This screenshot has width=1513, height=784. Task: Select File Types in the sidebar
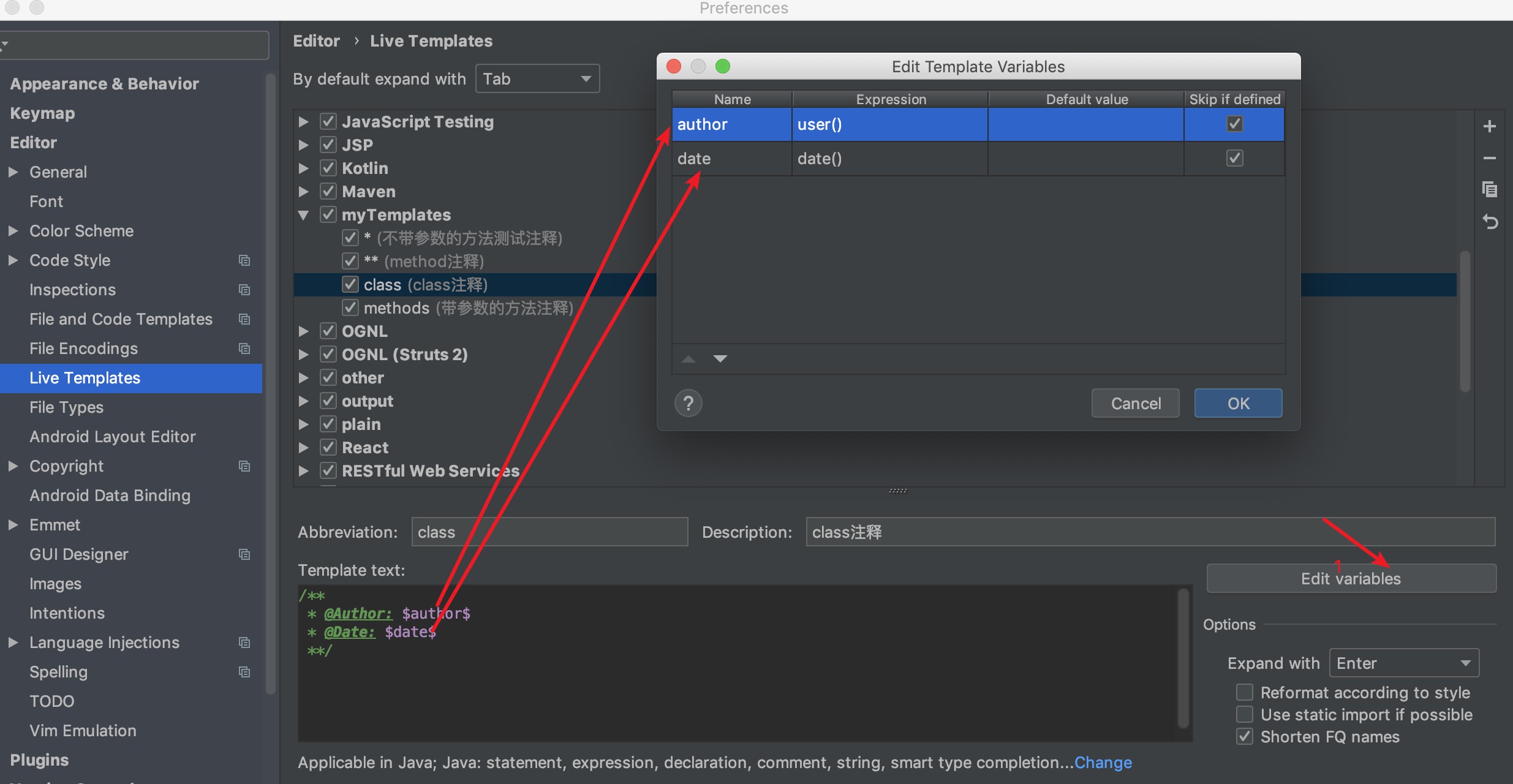(66, 407)
